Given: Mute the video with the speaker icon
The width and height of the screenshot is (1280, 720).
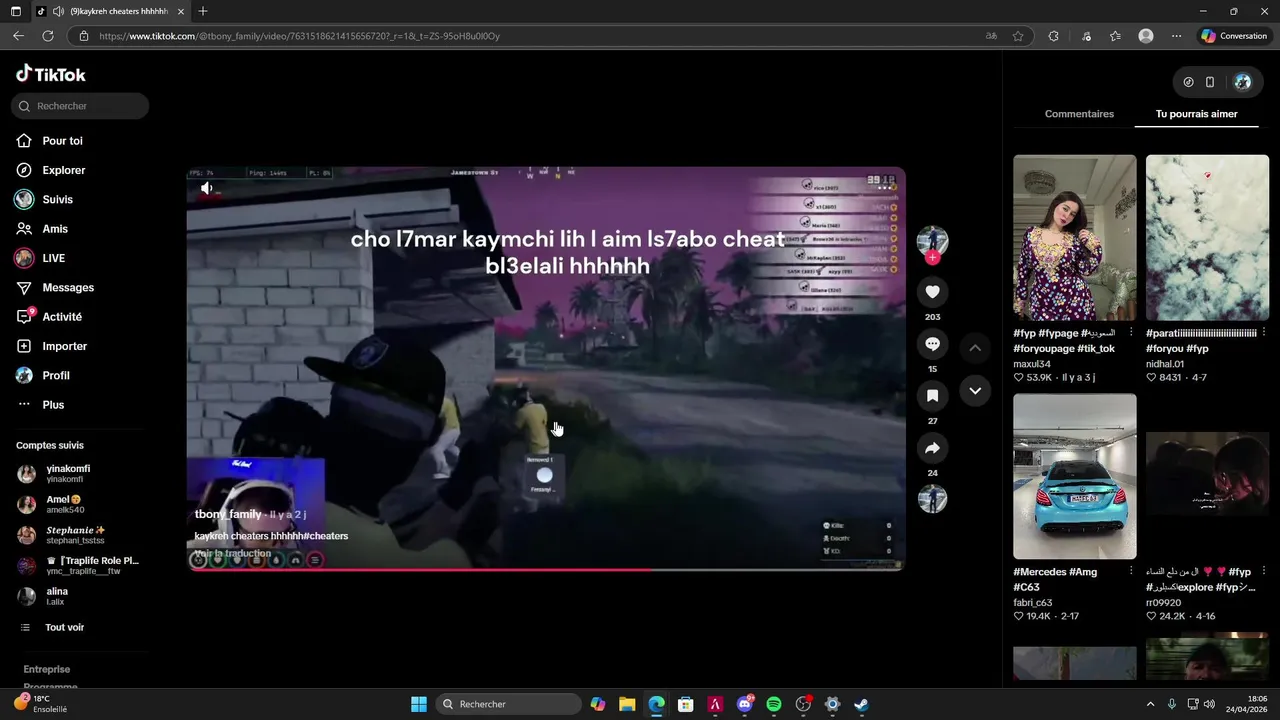Looking at the screenshot, I should pyautogui.click(x=207, y=188).
